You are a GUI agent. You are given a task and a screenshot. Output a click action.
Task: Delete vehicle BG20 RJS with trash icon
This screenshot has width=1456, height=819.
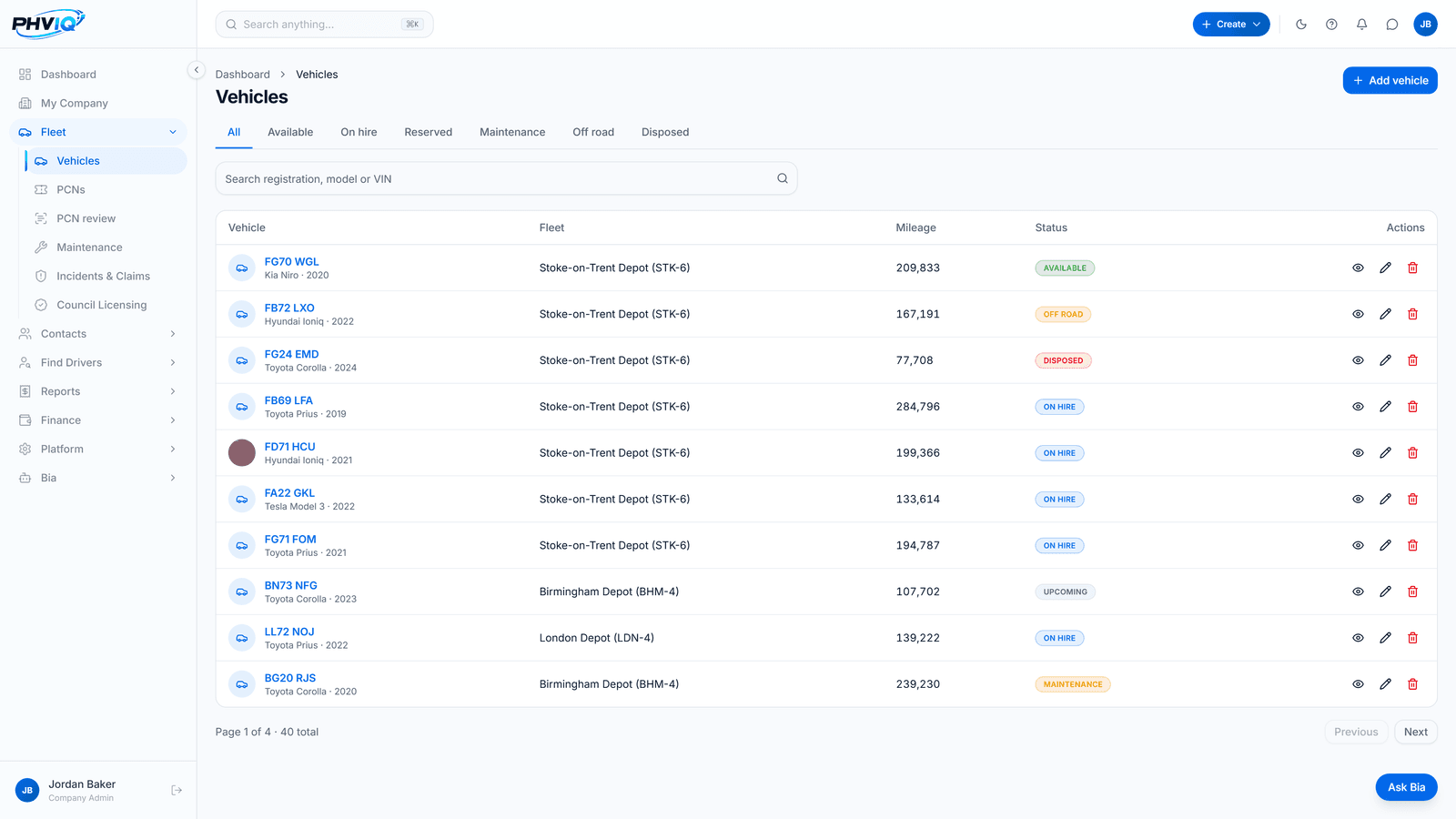click(1413, 684)
